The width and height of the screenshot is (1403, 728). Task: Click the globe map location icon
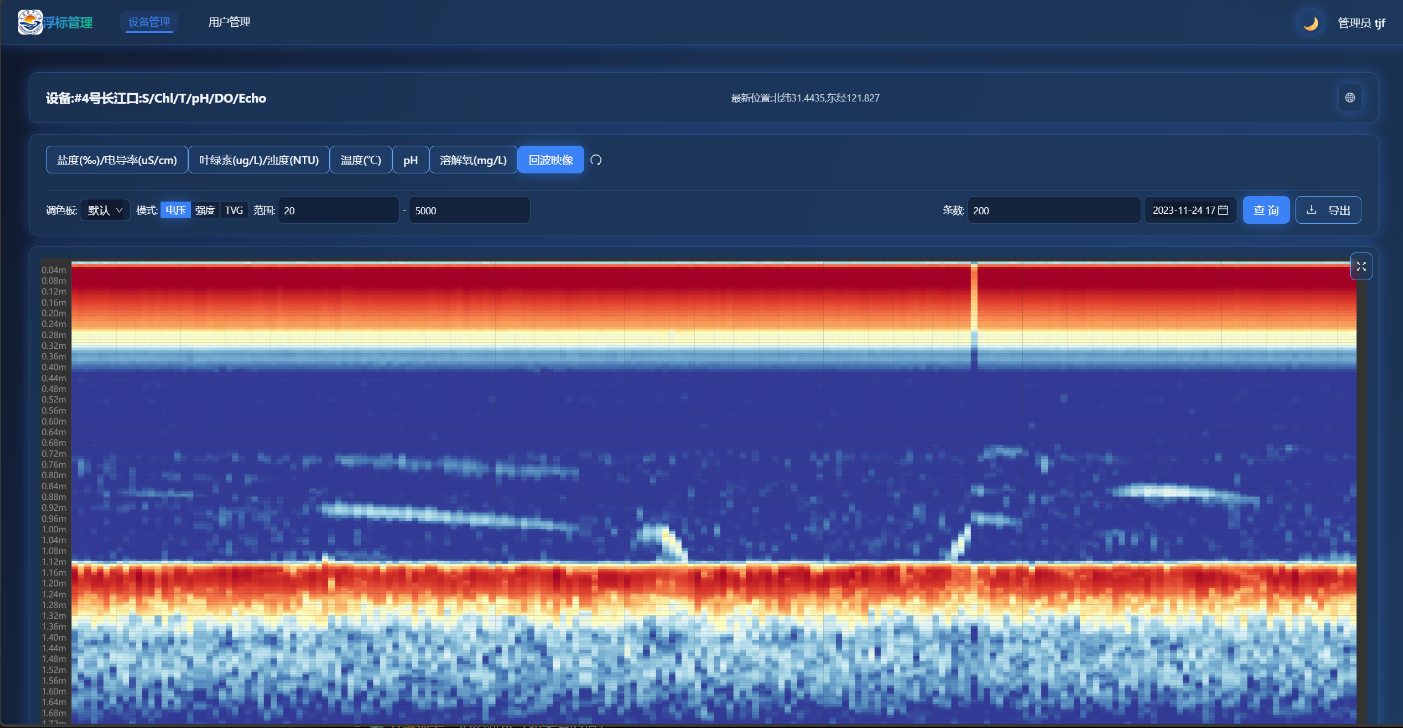point(1350,98)
